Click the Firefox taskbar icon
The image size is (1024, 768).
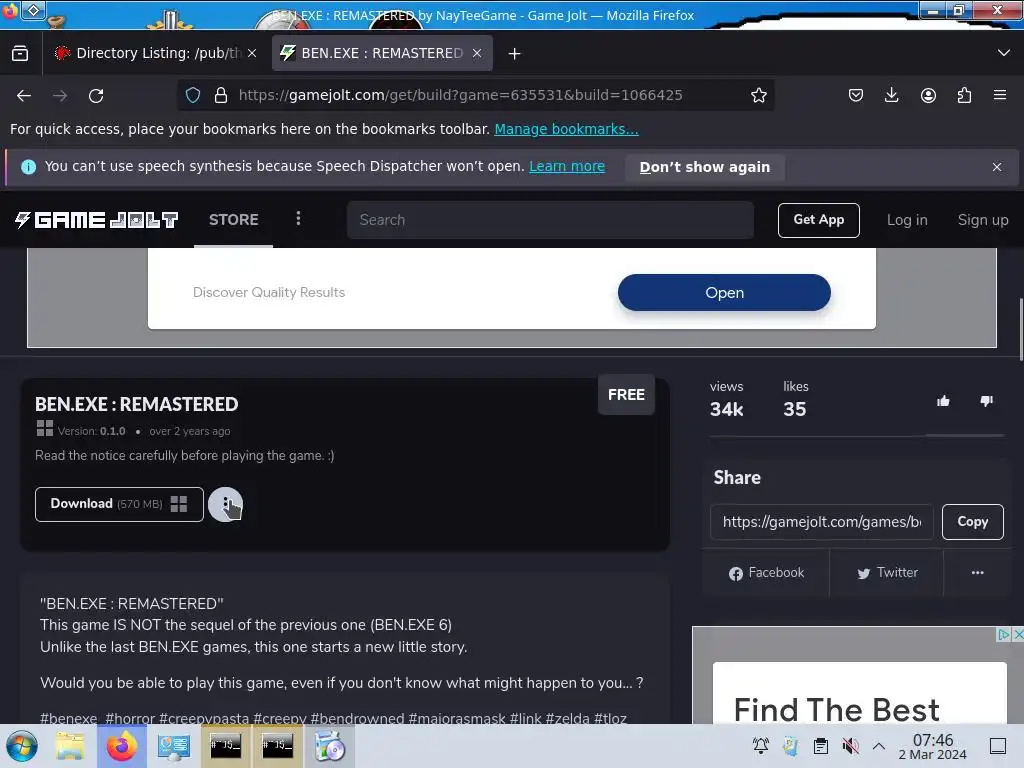(x=122, y=746)
